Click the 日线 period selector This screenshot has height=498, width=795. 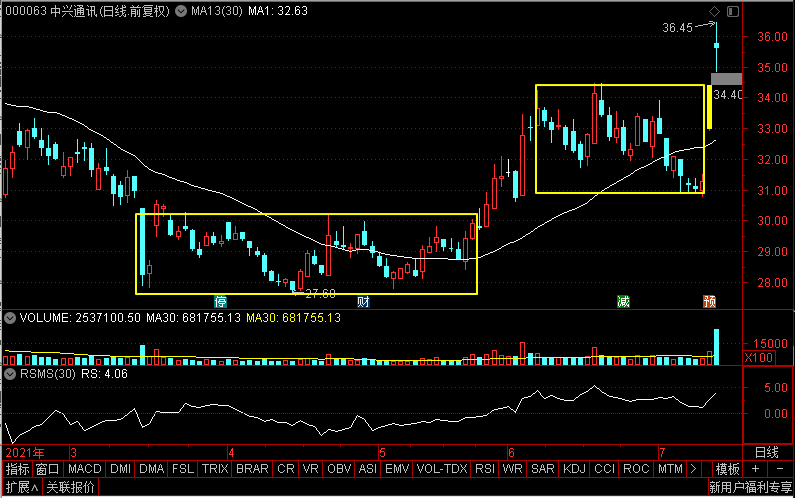click(767, 452)
